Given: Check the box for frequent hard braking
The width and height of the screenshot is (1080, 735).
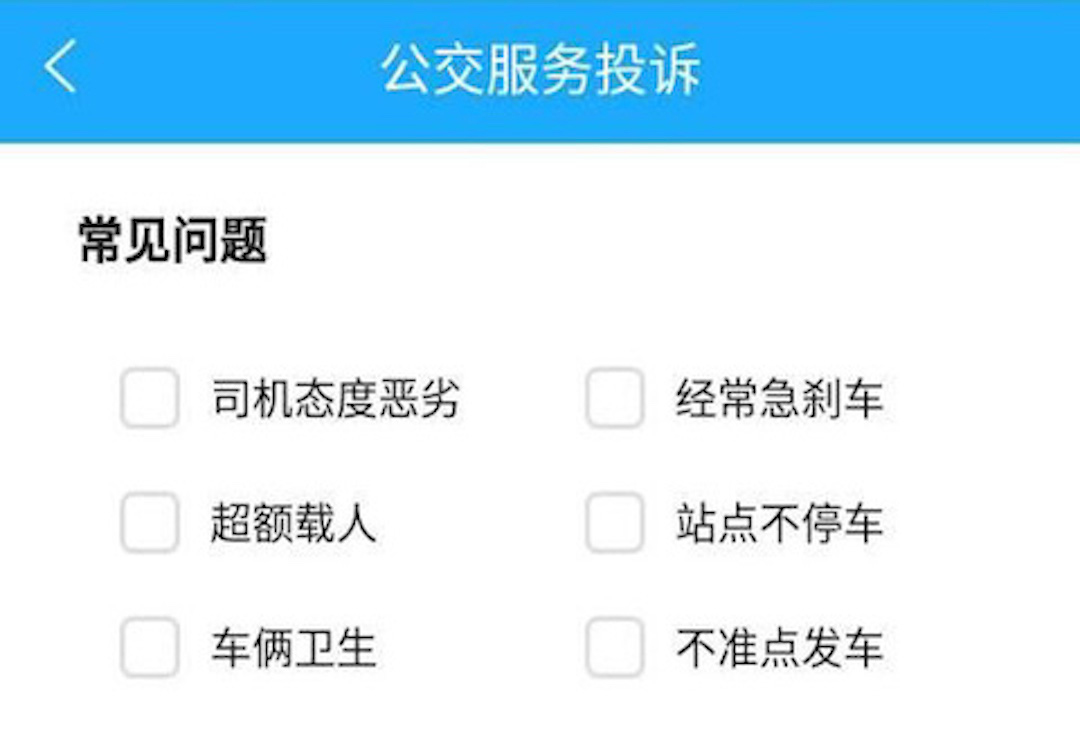Looking at the screenshot, I should 615,398.
